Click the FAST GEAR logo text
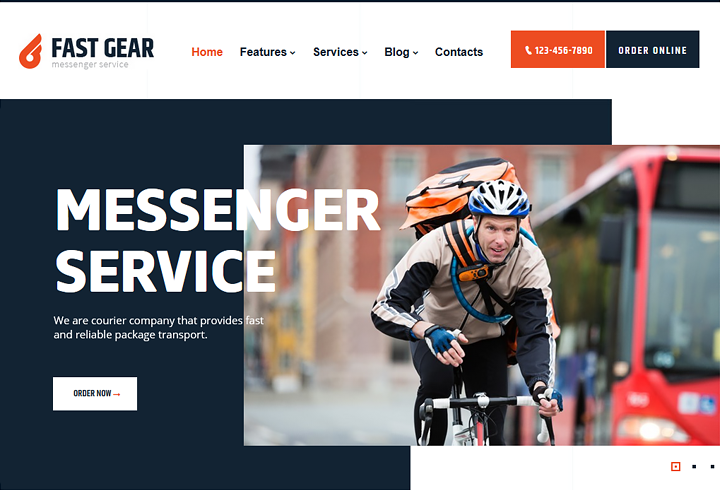 click(103, 48)
